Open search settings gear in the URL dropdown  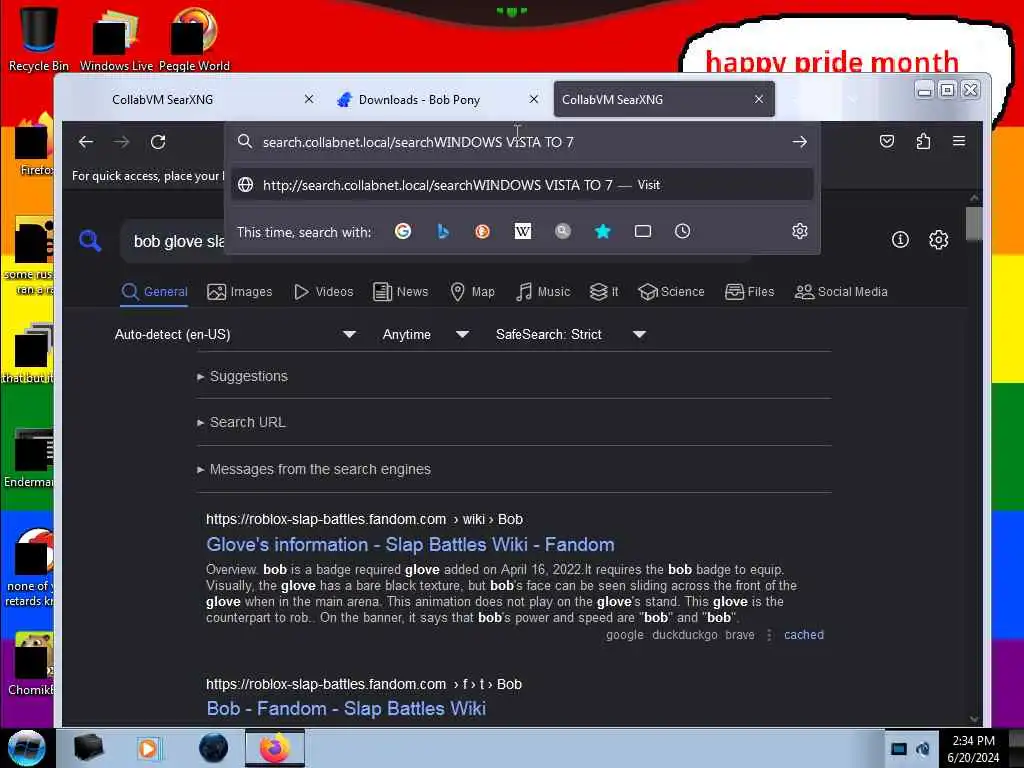pos(800,231)
